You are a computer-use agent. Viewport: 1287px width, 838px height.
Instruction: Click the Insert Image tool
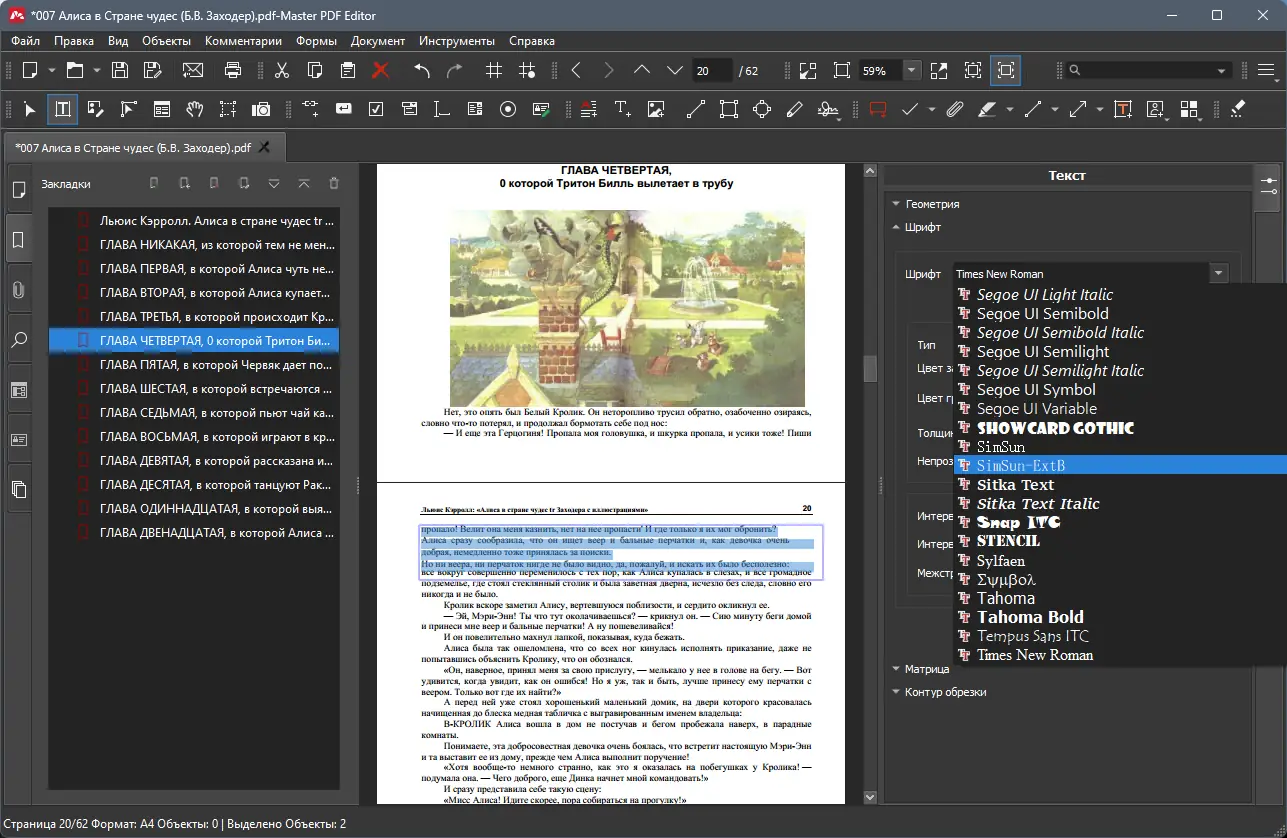click(x=656, y=109)
